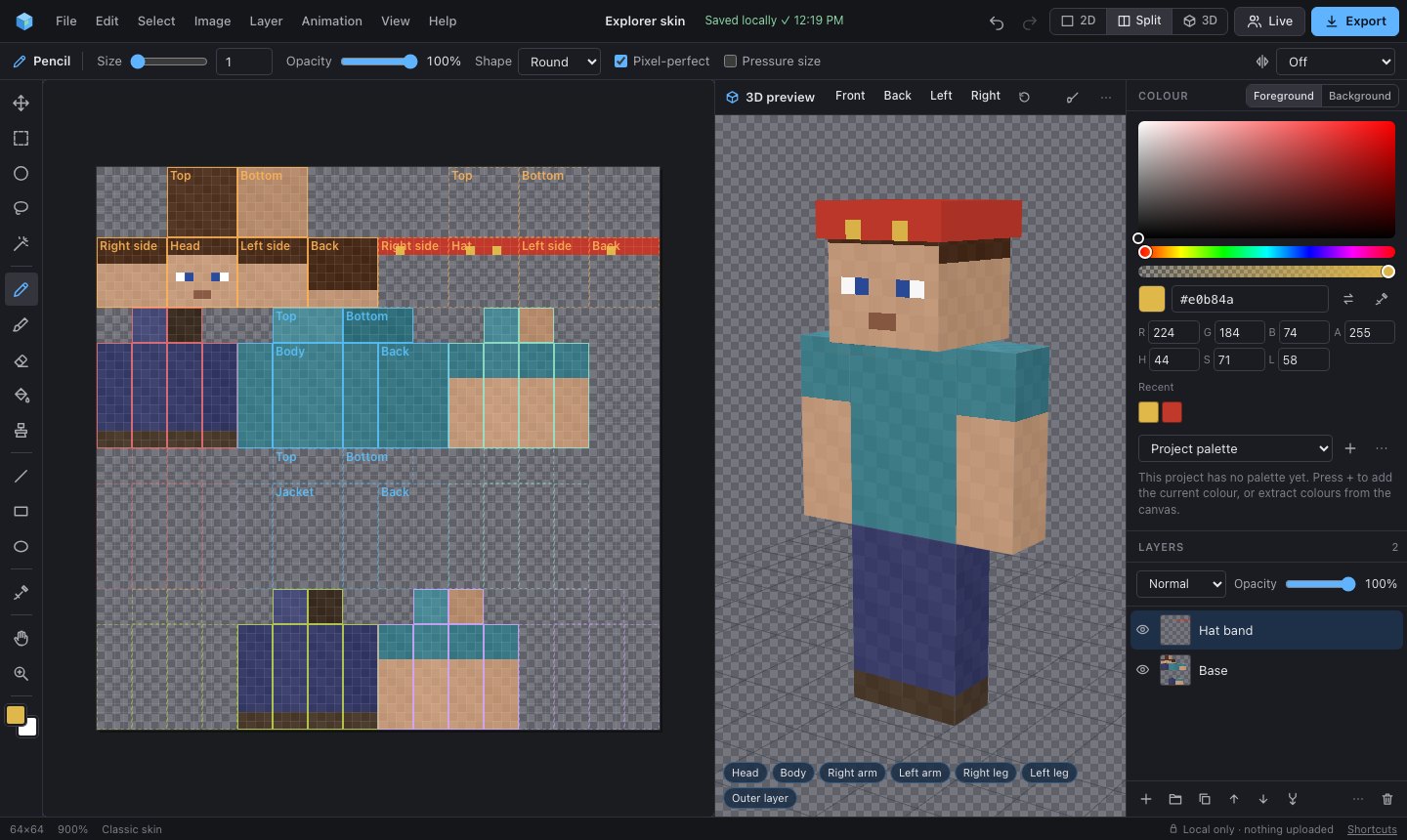Viewport: 1407px width, 840px height.
Task: Switch to the Background colour tab
Action: [x=1360, y=96]
